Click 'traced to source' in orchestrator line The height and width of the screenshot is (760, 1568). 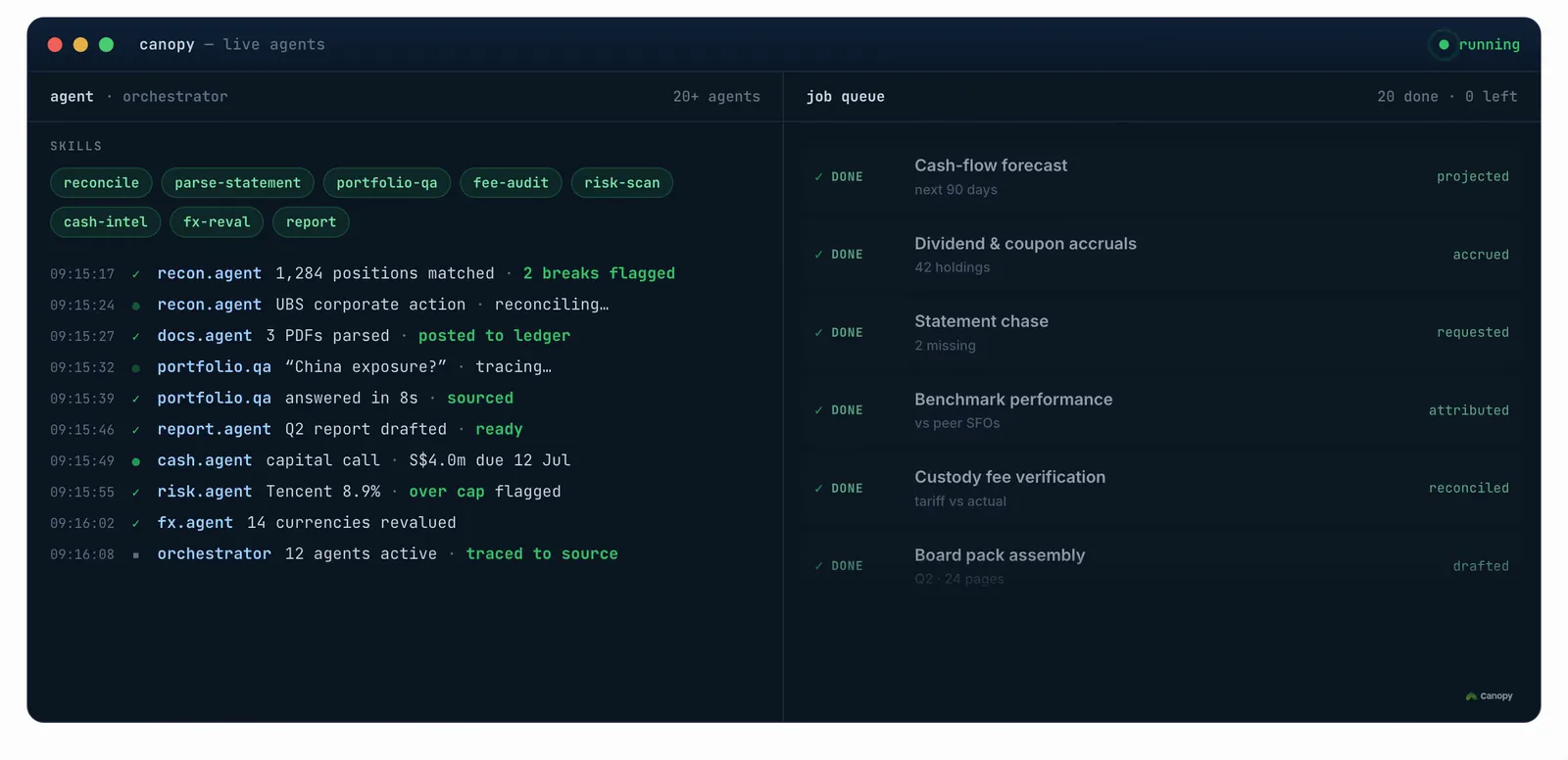[x=542, y=554]
